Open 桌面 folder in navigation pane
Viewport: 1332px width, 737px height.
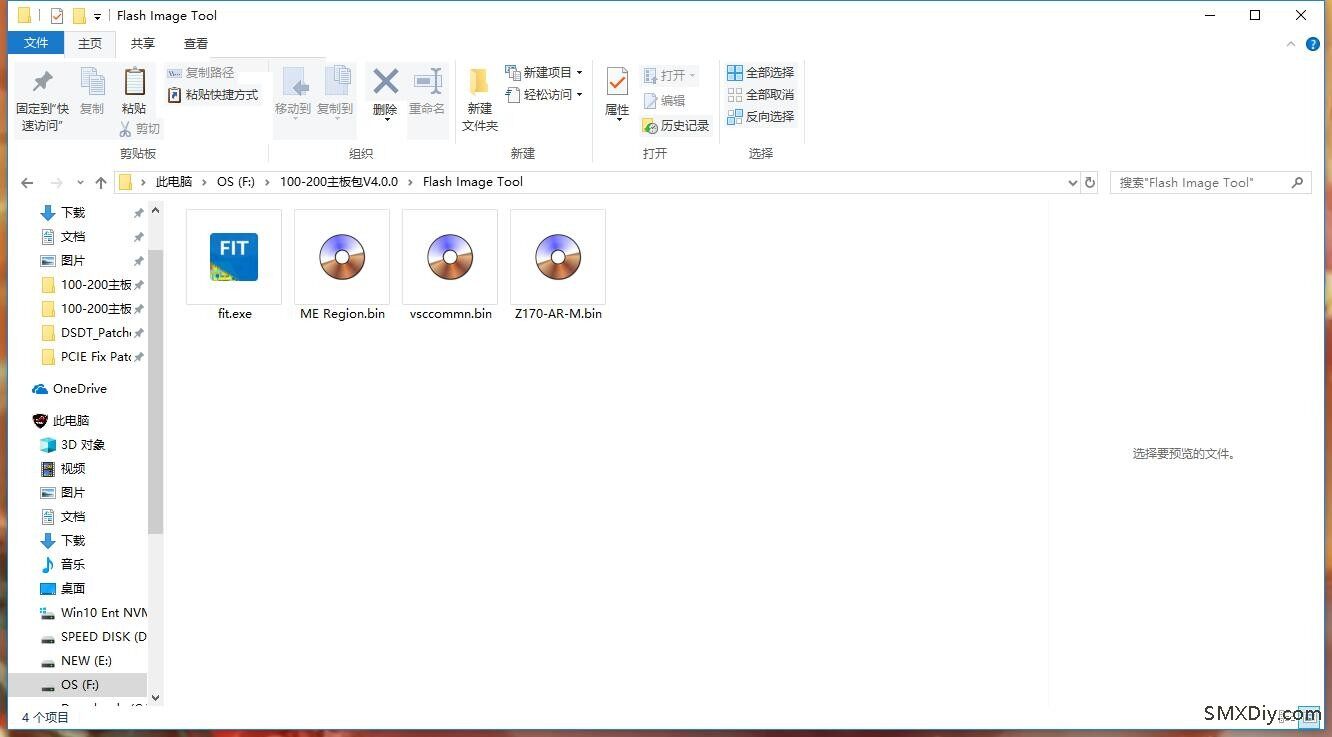point(72,588)
